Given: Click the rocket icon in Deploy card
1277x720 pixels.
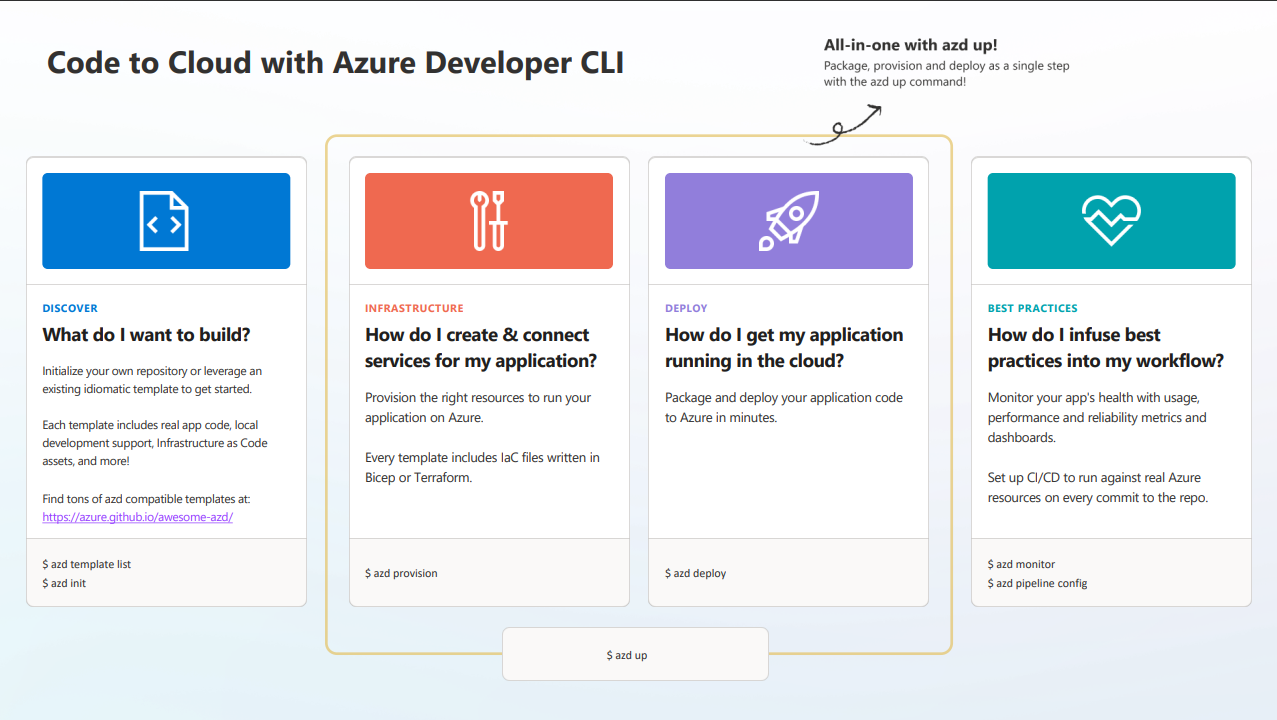Looking at the screenshot, I should pyautogui.click(x=788, y=220).
